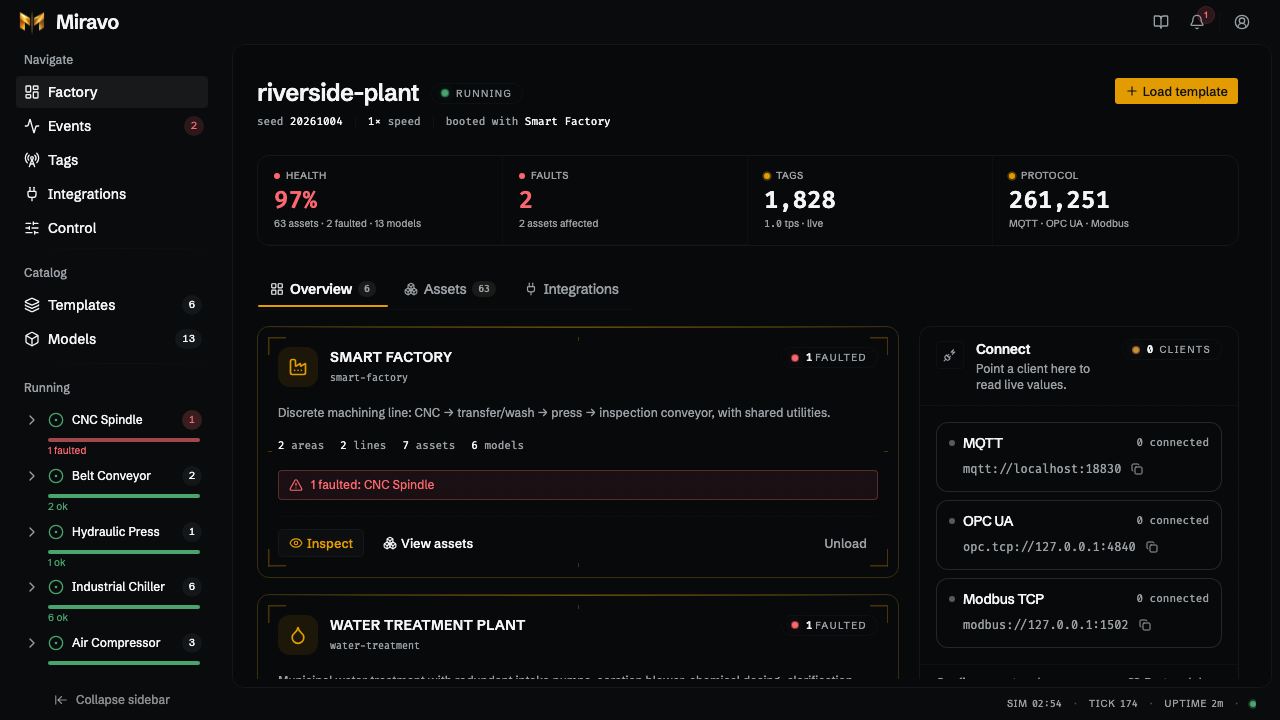Image resolution: width=1280 pixels, height=720 pixels.
Task: Inspect the Smart Factory template
Action: click(x=321, y=543)
